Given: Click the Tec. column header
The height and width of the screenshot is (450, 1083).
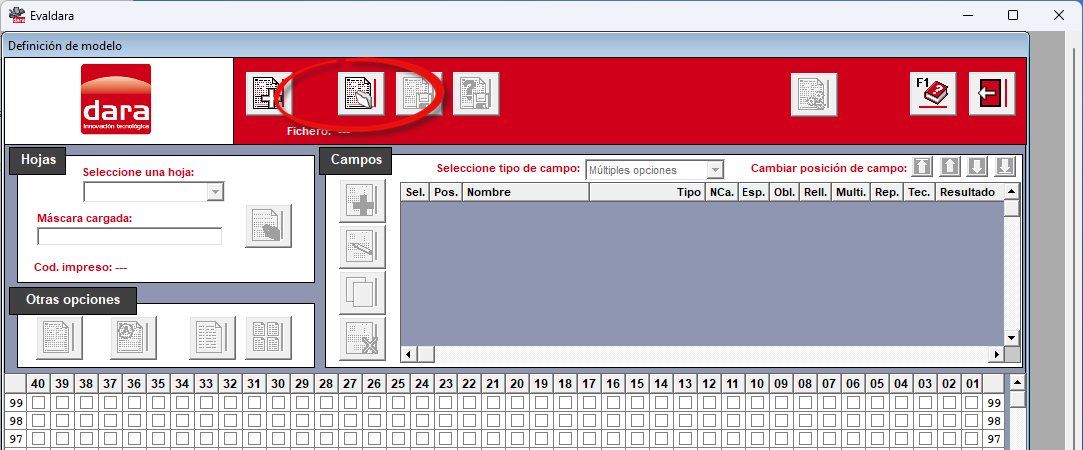Looking at the screenshot, I should [x=919, y=192].
